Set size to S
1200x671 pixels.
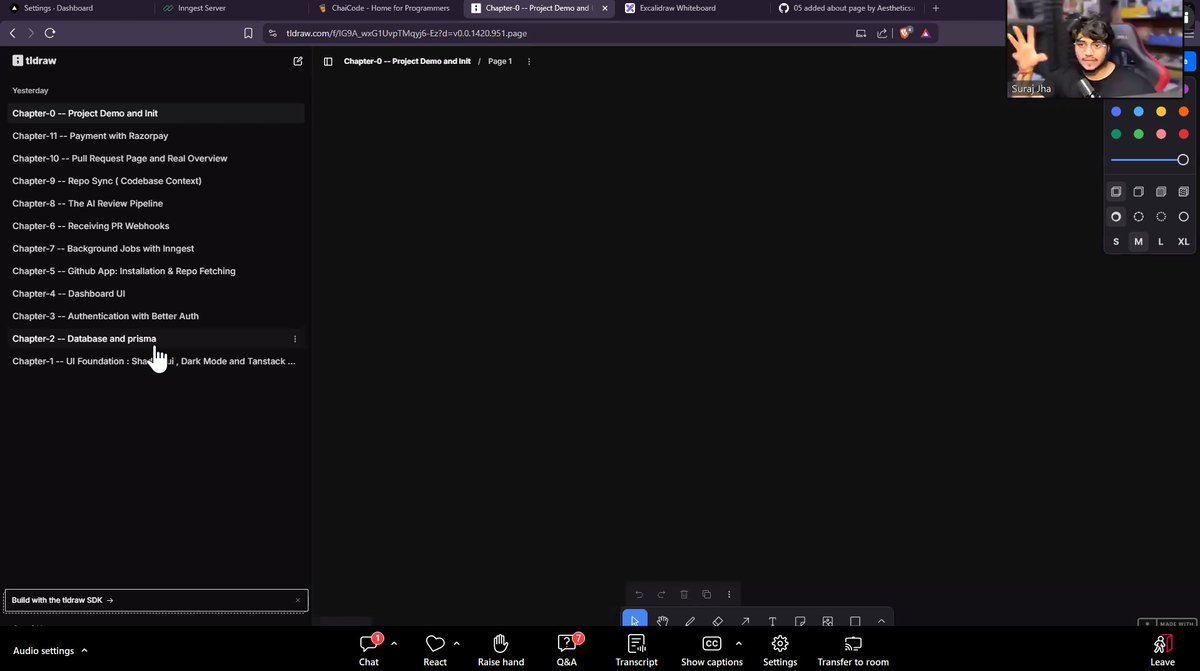pos(1116,242)
